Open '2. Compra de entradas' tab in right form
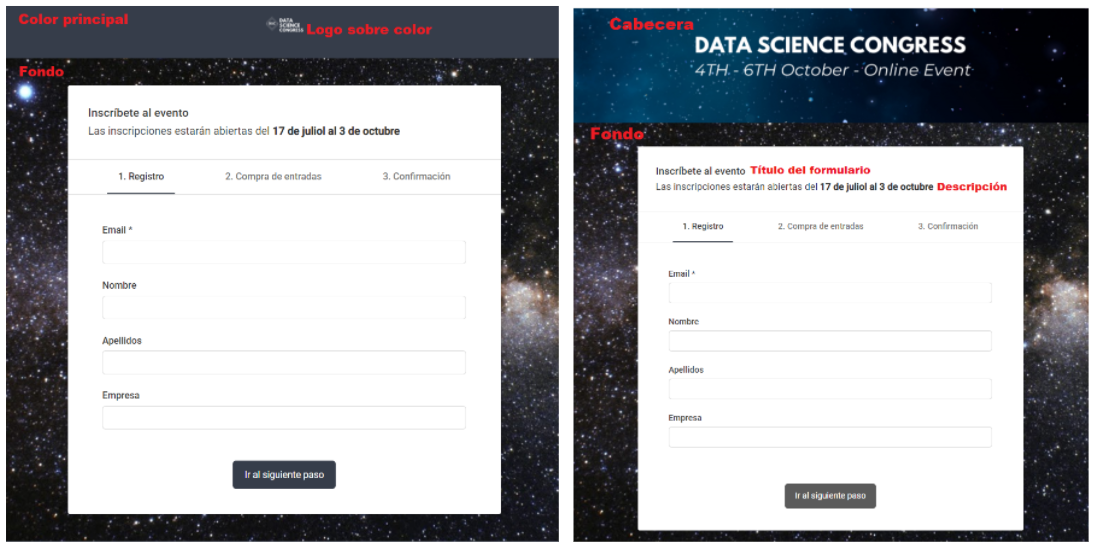1101x549 pixels. click(x=821, y=227)
